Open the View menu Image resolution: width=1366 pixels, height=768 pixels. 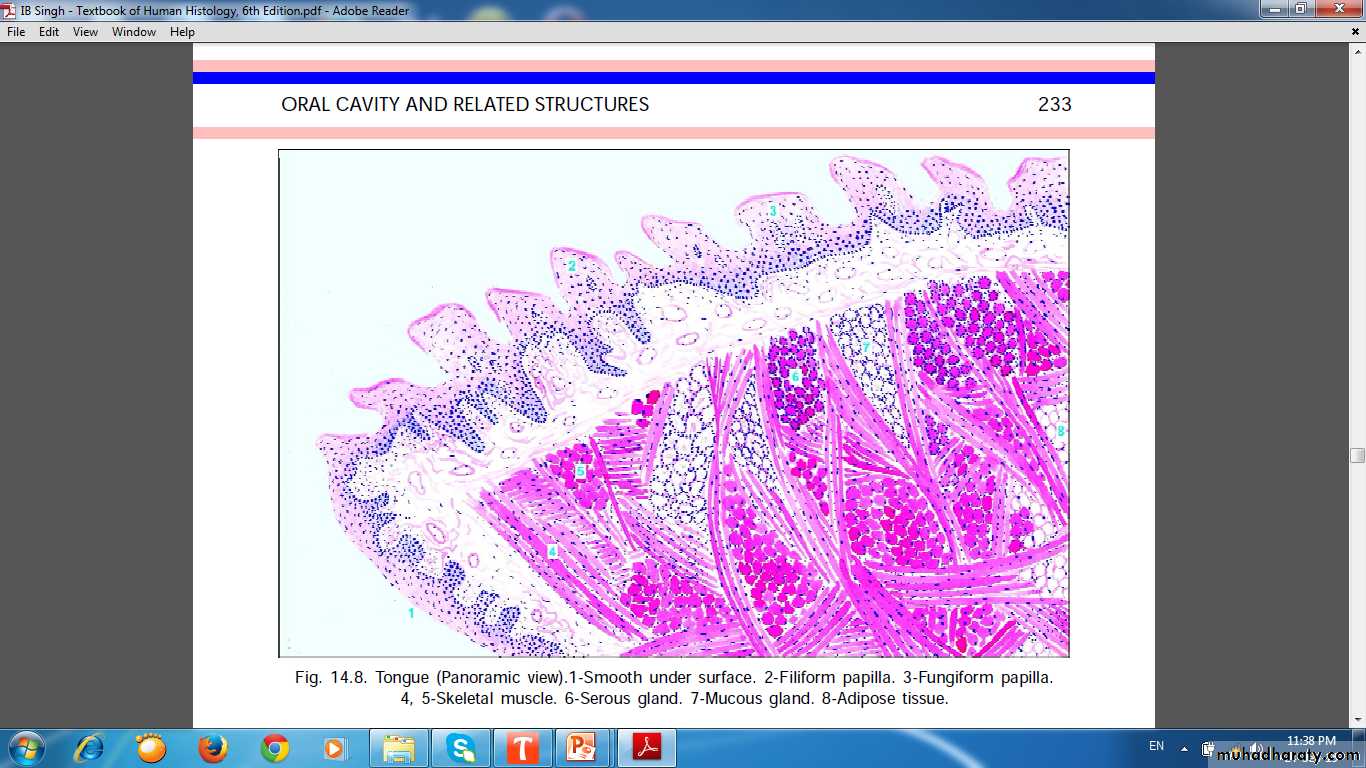coord(85,32)
